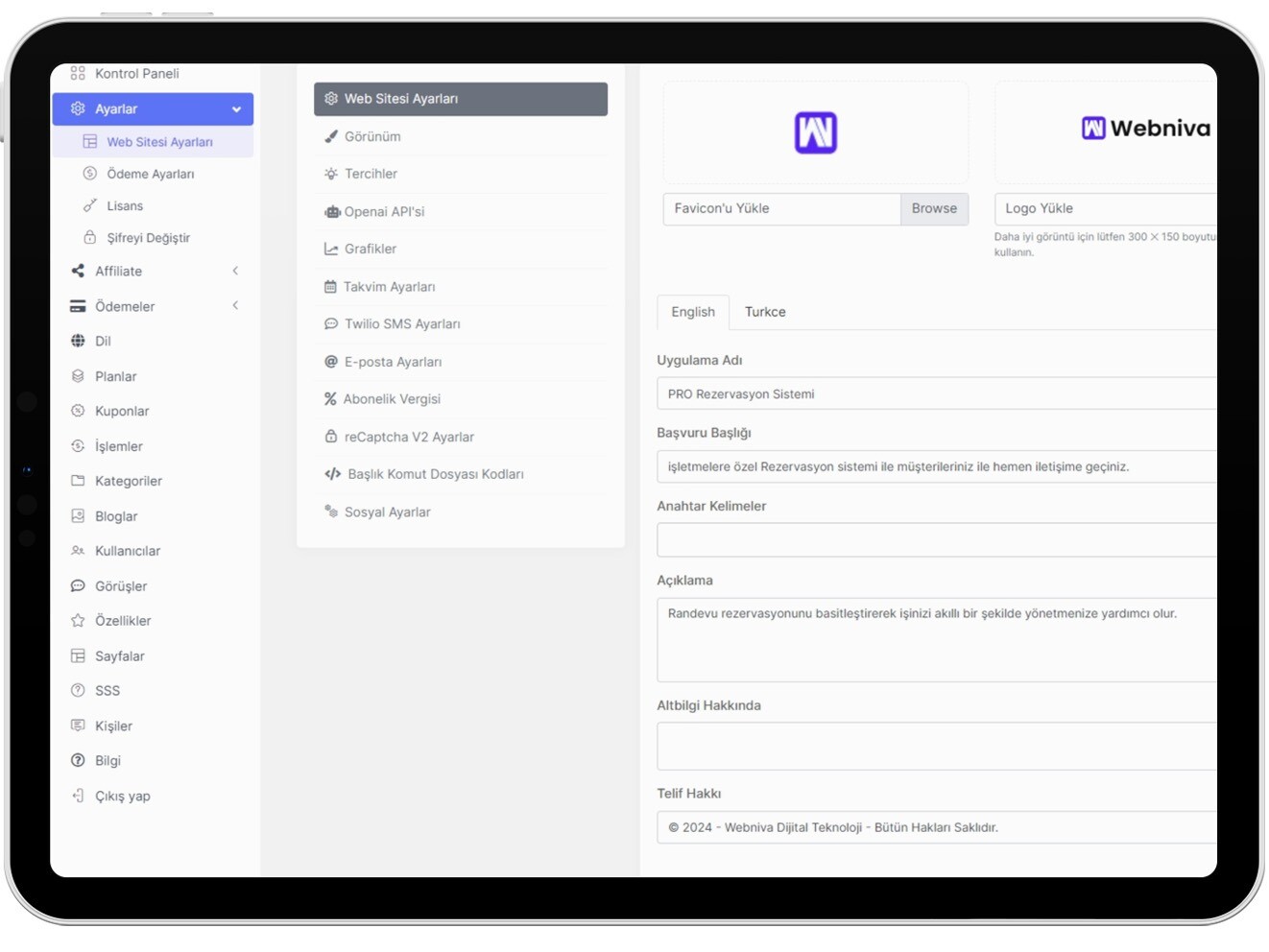Select the English language tab

click(692, 312)
